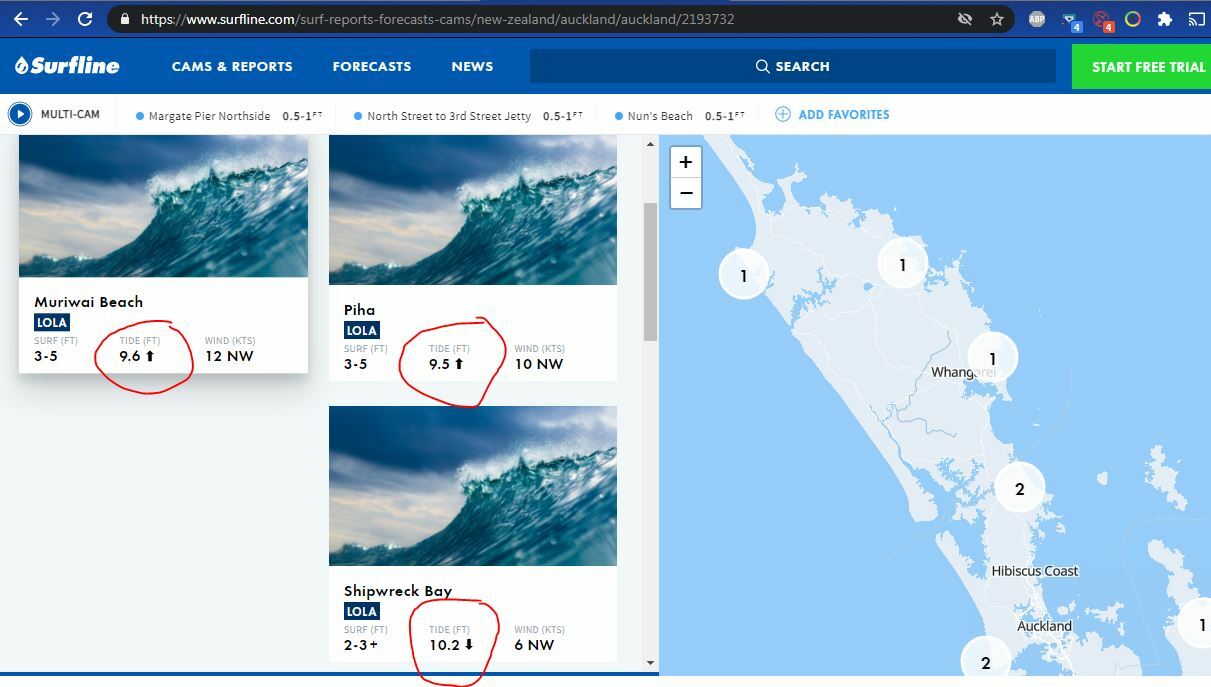Screen dimensions: 1211x687
Task: Zoom out on the map
Action: [x=685, y=193]
